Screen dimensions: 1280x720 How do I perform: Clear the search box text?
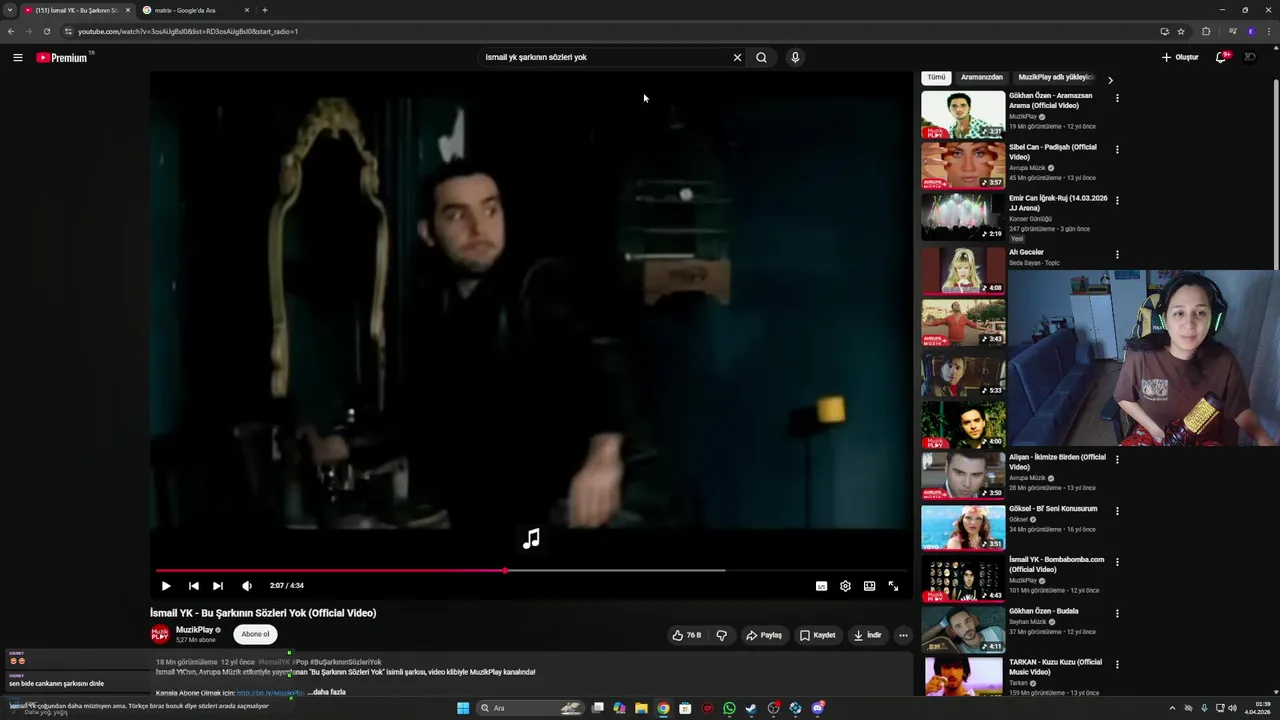[737, 57]
